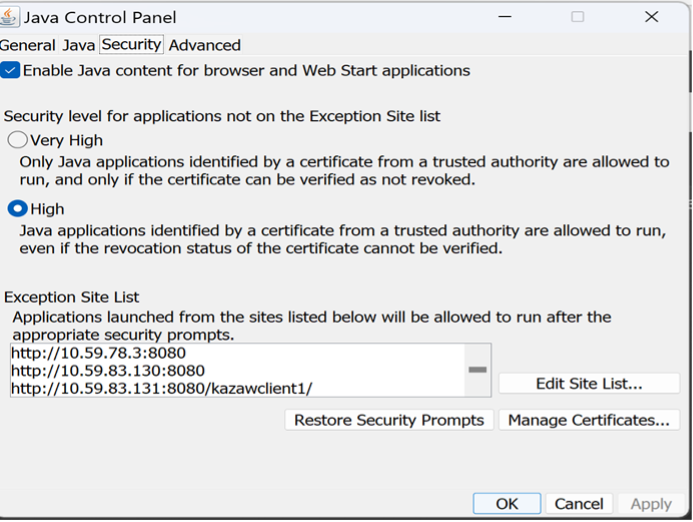Screen dimensions: 693x522
Task: Uncheck Enable Java content for browser
Action: pos(10,70)
